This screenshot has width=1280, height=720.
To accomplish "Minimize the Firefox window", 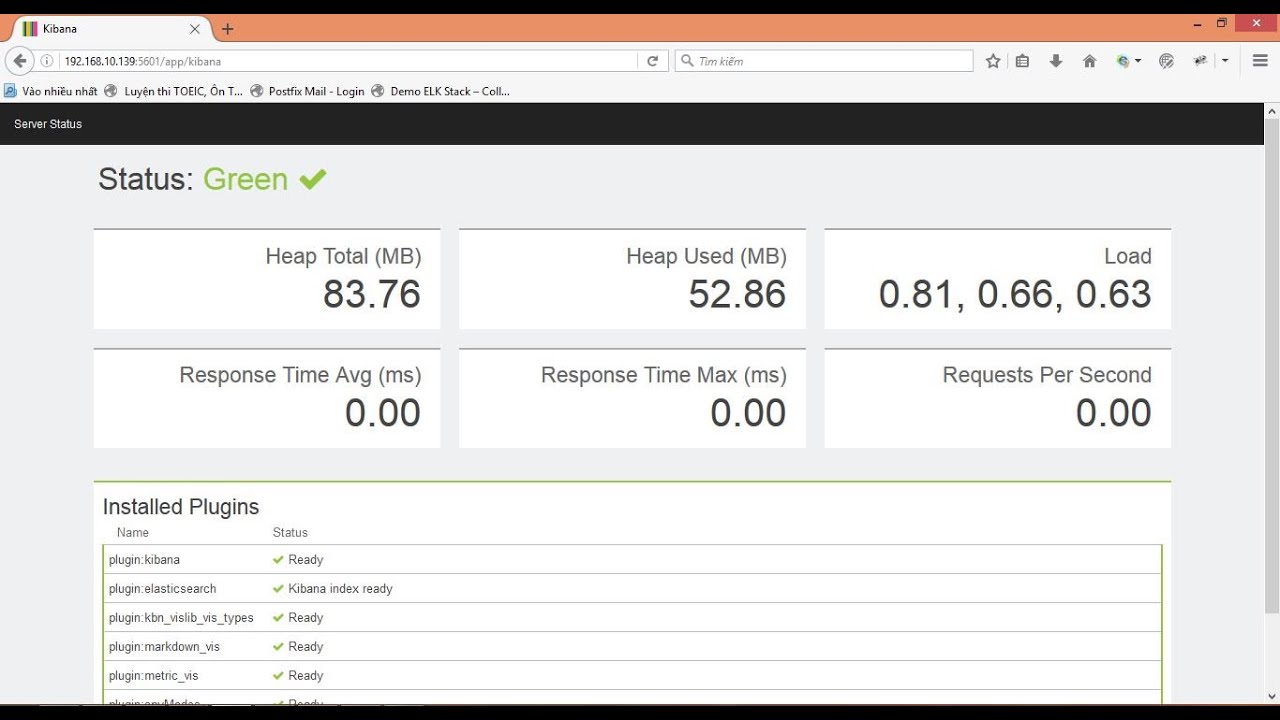I will point(1197,23).
